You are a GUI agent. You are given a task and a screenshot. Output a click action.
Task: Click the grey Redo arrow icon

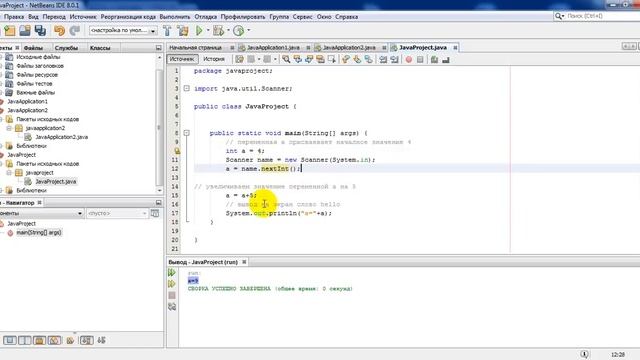[x=74, y=31]
